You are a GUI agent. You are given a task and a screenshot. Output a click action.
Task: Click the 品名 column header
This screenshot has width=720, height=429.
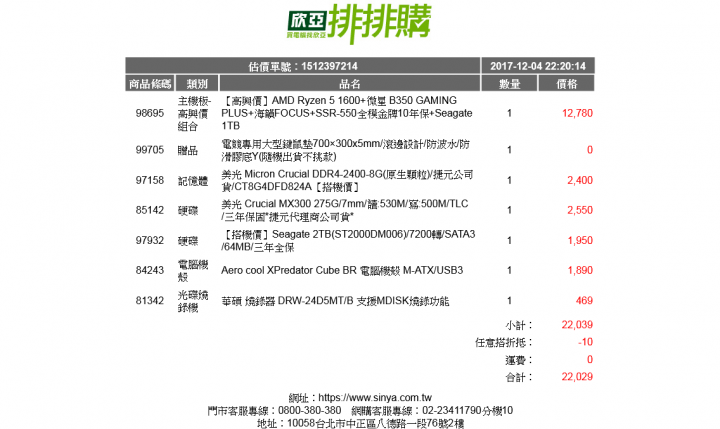pos(350,84)
